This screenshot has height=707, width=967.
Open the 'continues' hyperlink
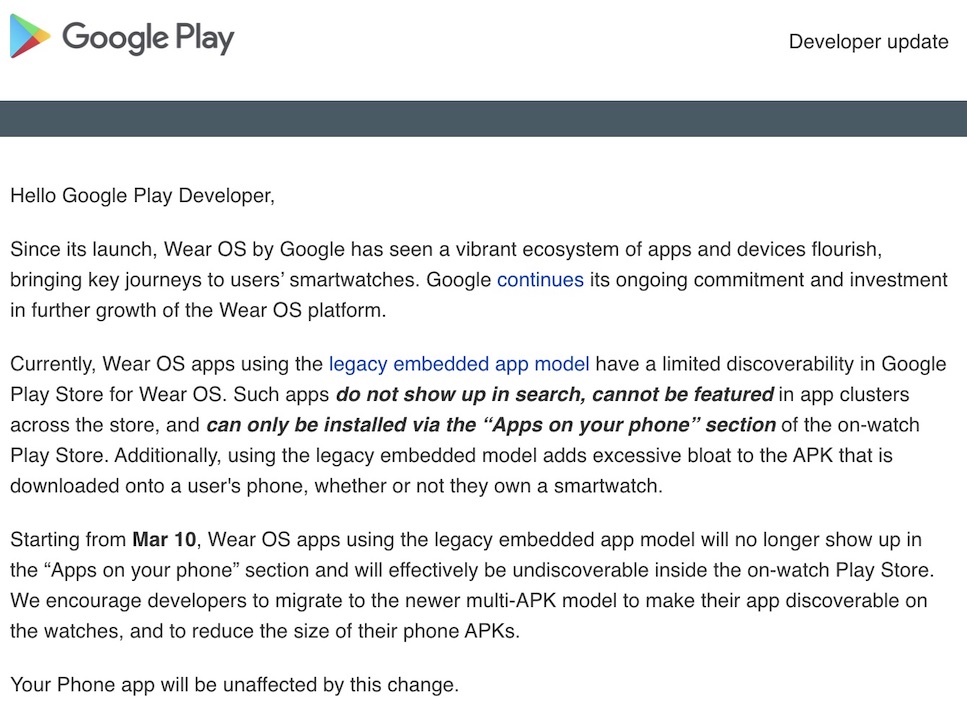[540, 279]
